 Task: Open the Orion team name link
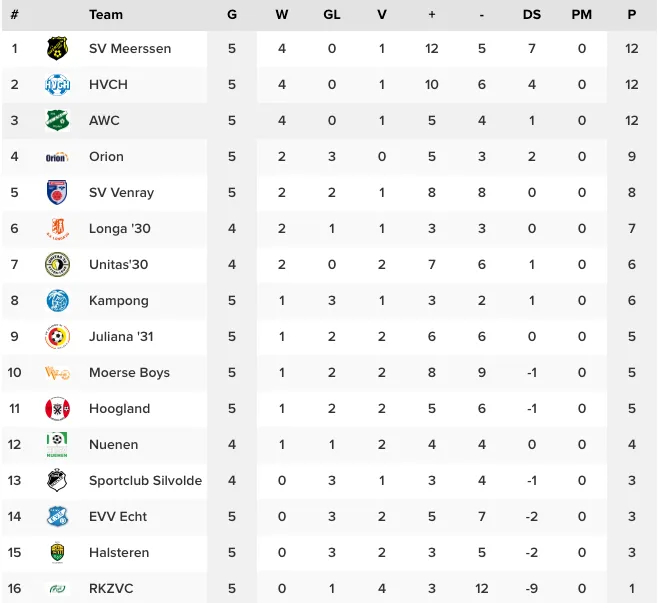[106, 156]
